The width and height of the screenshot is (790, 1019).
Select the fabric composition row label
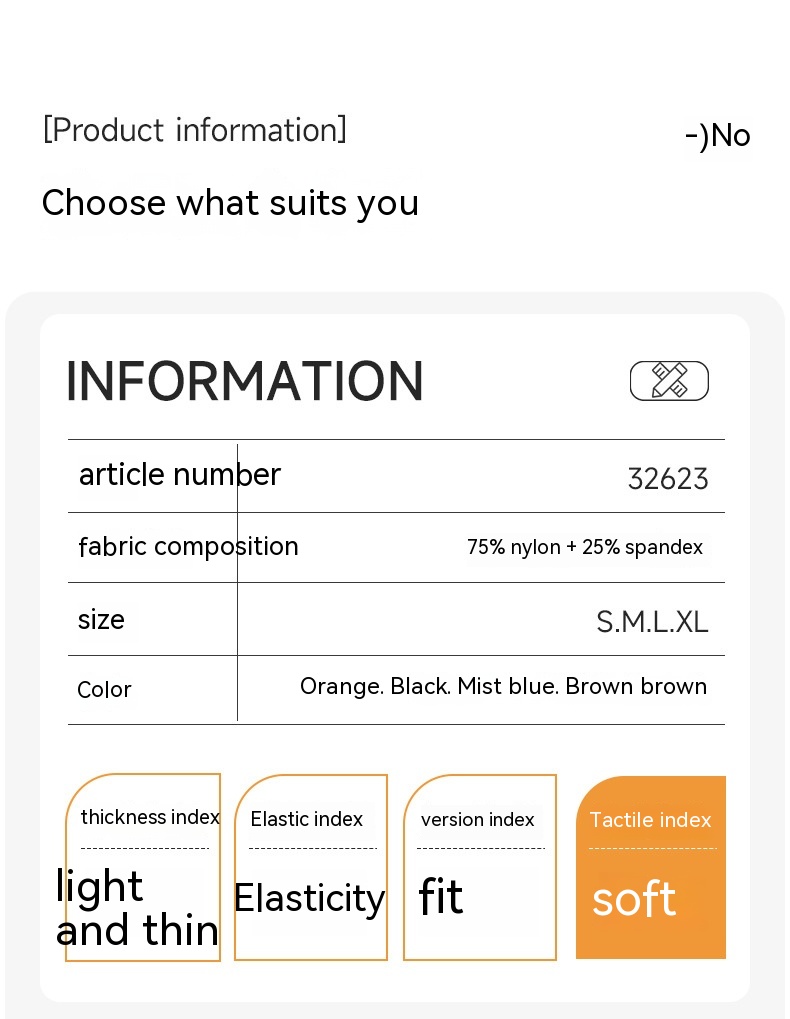coord(188,546)
